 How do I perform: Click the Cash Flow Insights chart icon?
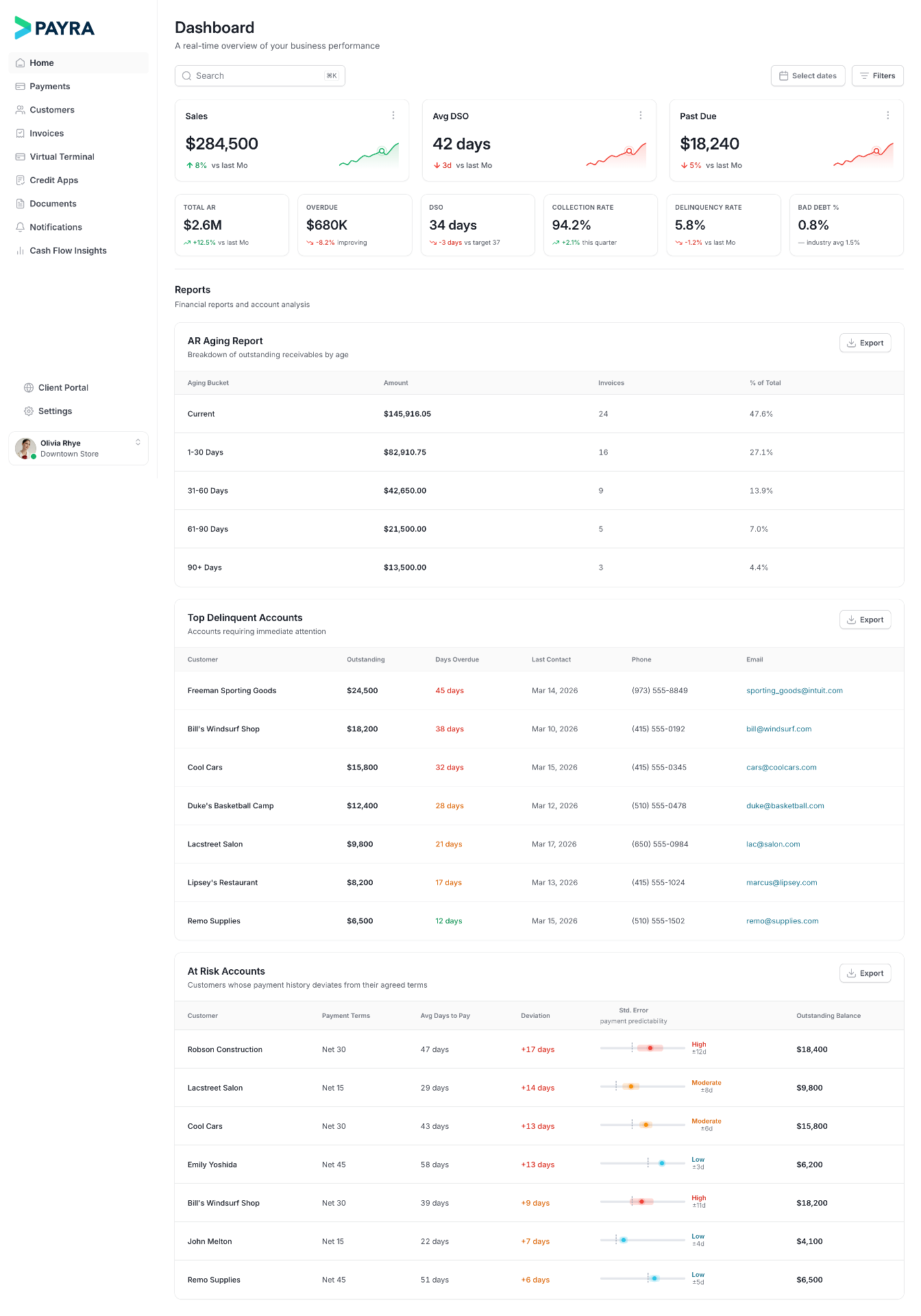pyautogui.click(x=21, y=251)
